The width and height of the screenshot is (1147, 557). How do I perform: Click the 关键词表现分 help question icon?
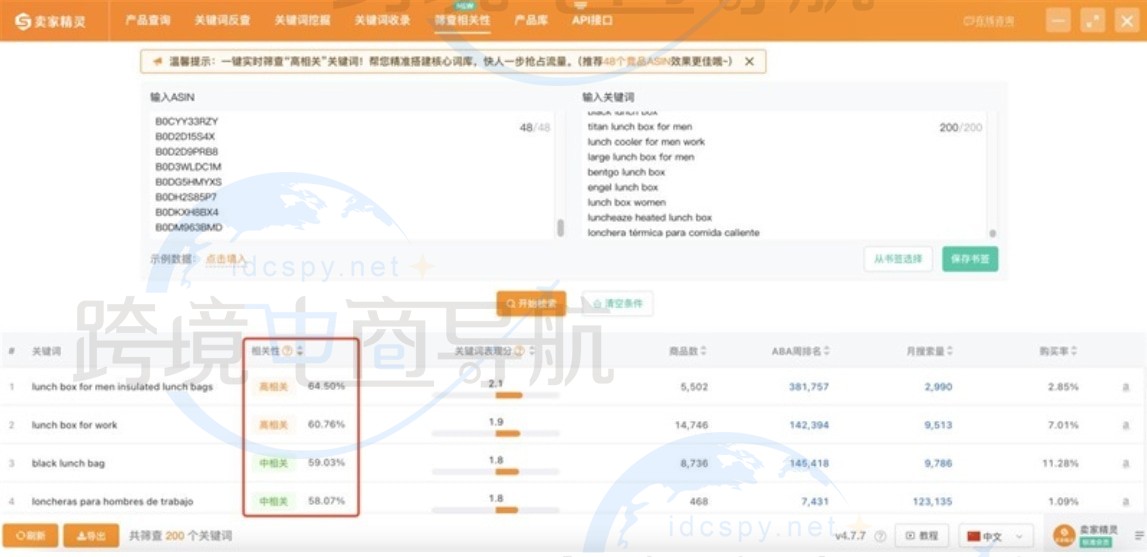coord(519,351)
